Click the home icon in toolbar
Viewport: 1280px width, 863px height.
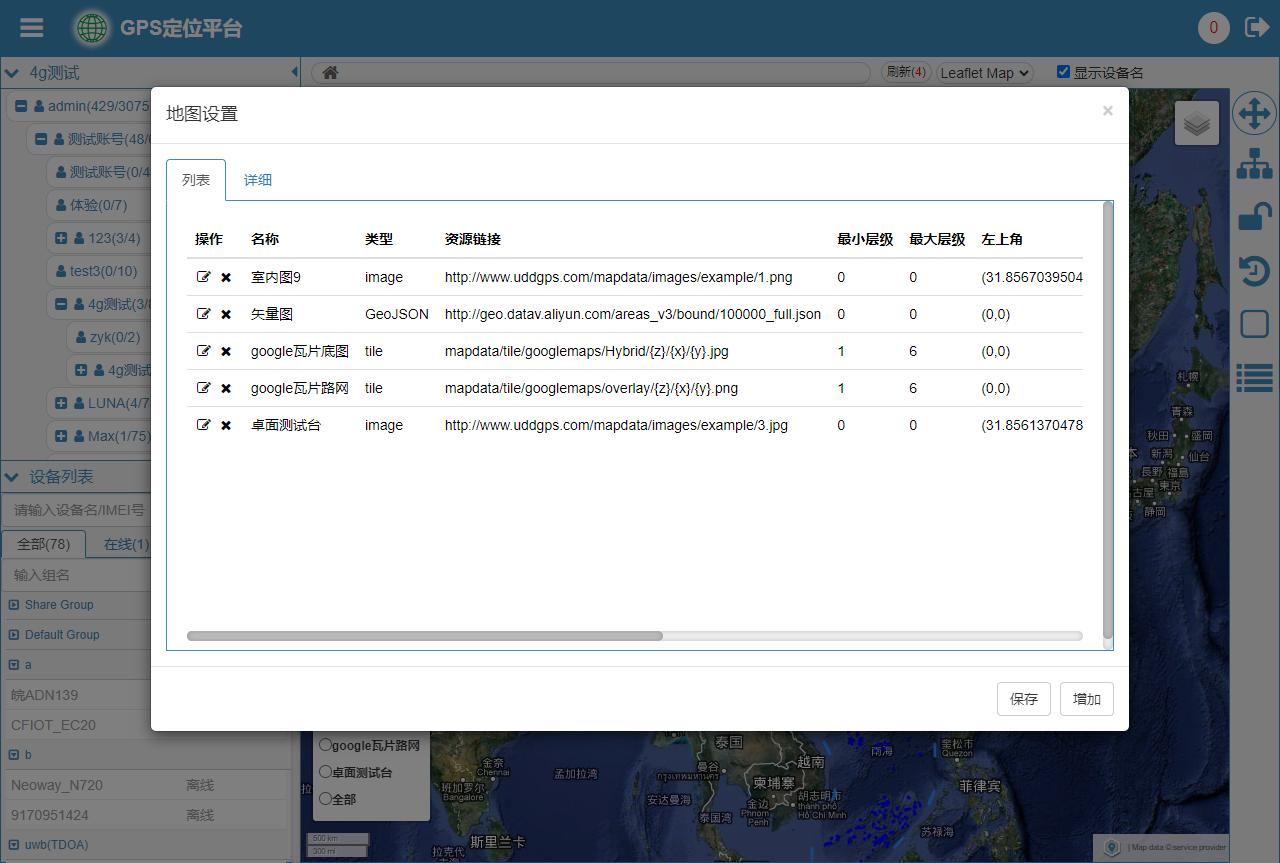pyautogui.click(x=330, y=73)
